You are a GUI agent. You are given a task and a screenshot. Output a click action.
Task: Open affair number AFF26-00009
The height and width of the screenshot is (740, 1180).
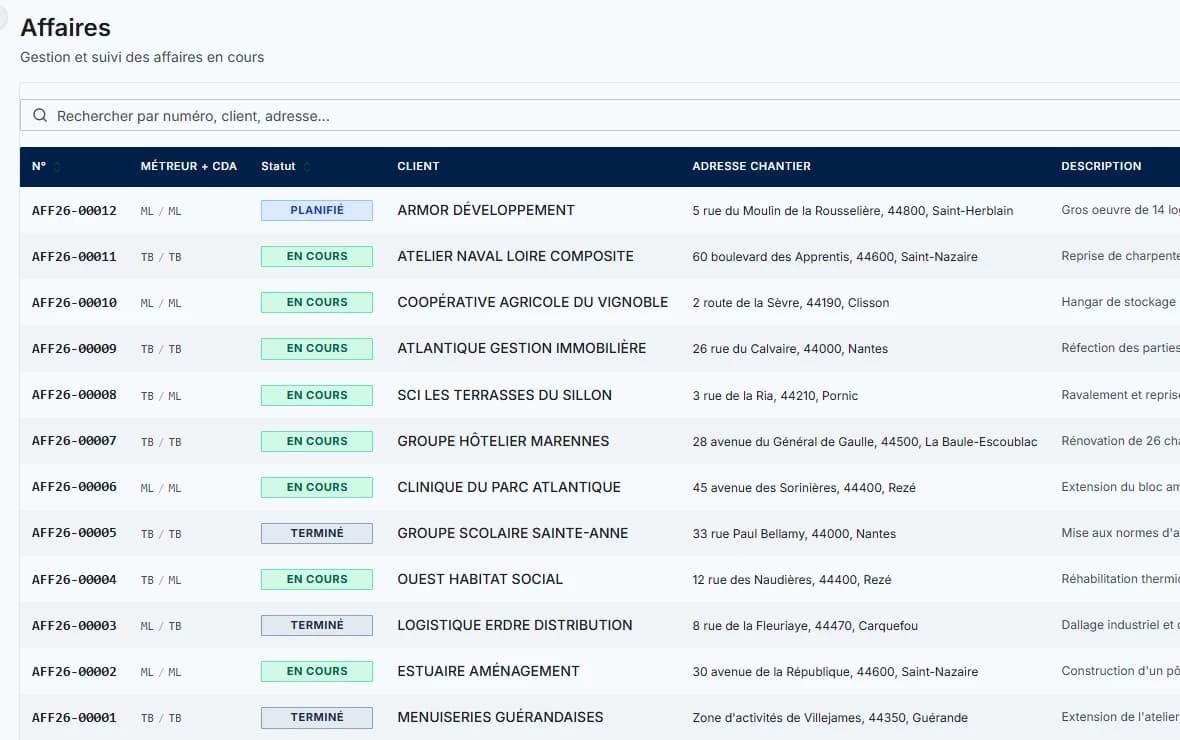pos(75,349)
